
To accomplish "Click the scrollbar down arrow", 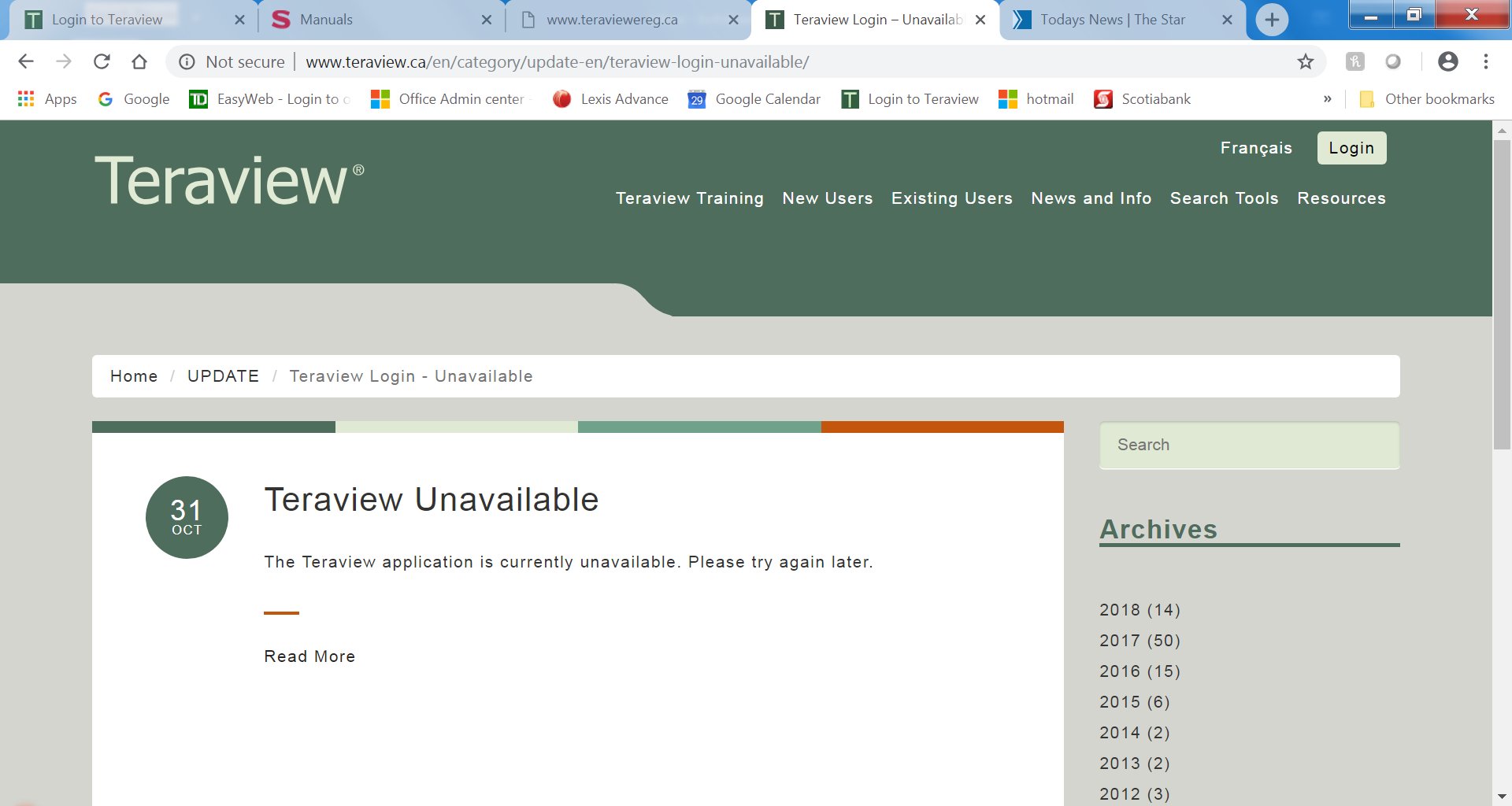I will [x=1502, y=797].
